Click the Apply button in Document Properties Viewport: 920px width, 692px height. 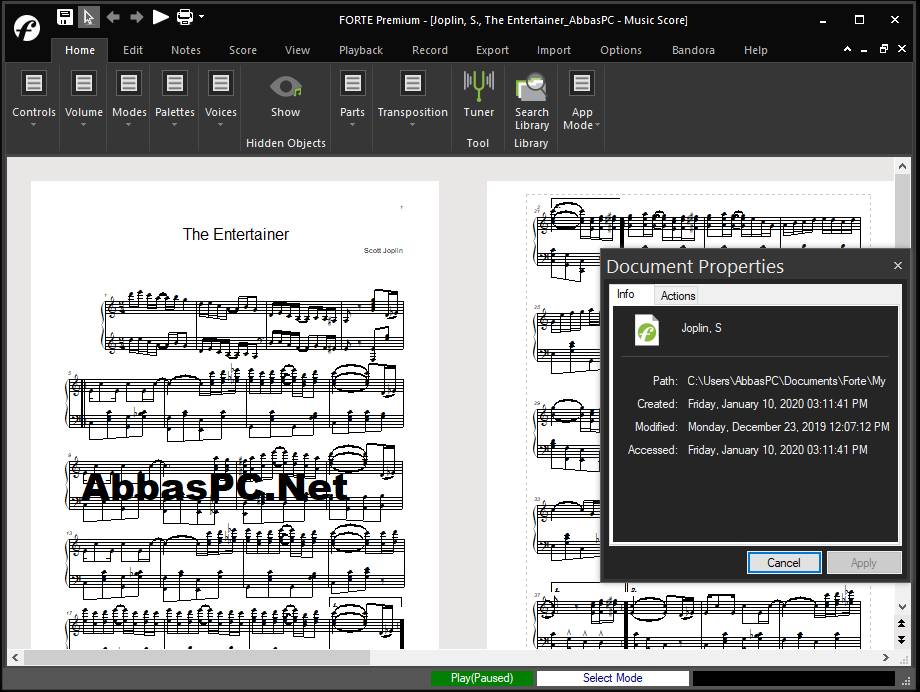[x=864, y=563]
